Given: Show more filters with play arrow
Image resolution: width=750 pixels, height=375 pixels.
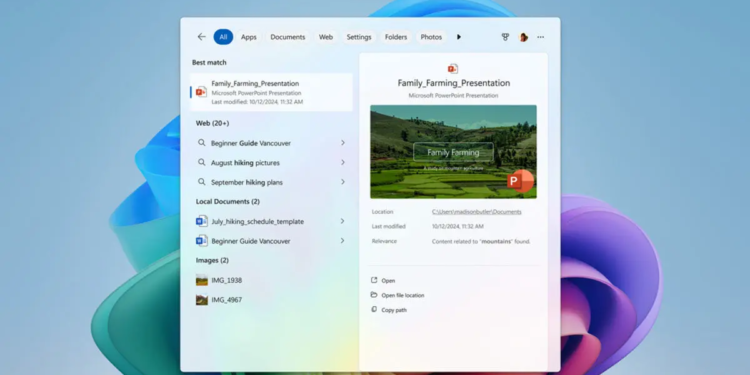Looking at the screenshot, I should 459,37.
